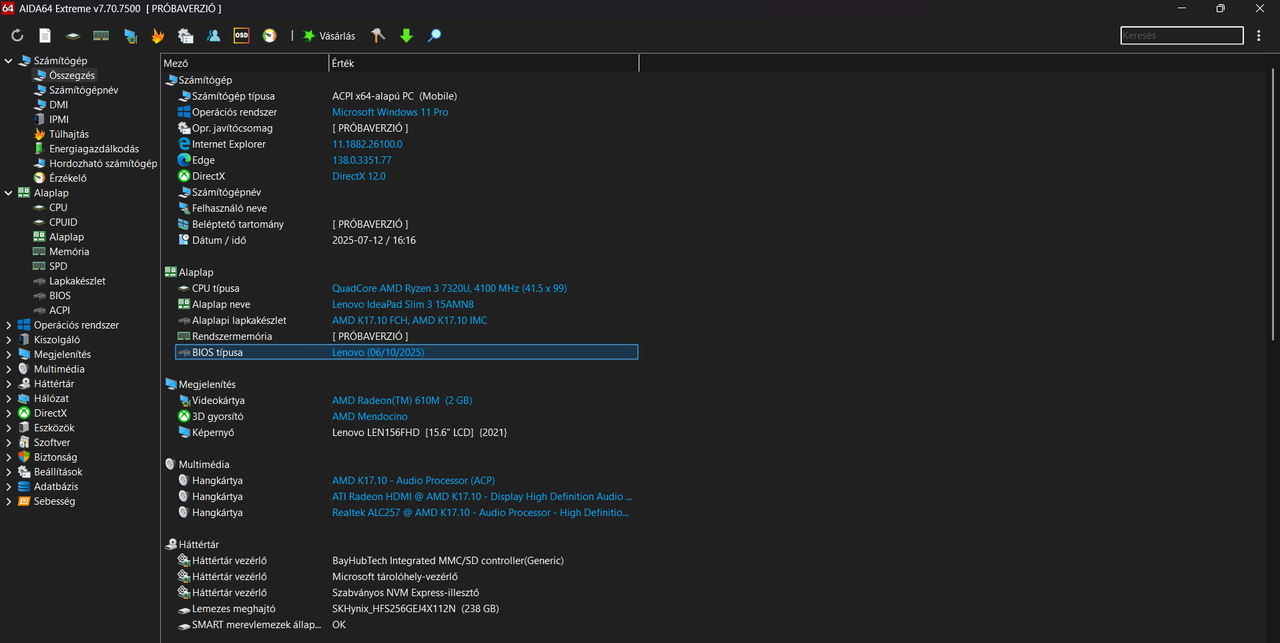Screen dimensions: 1280x643
Task: Click the RAM module toolbar icon
Action: [x=101, y=35]
